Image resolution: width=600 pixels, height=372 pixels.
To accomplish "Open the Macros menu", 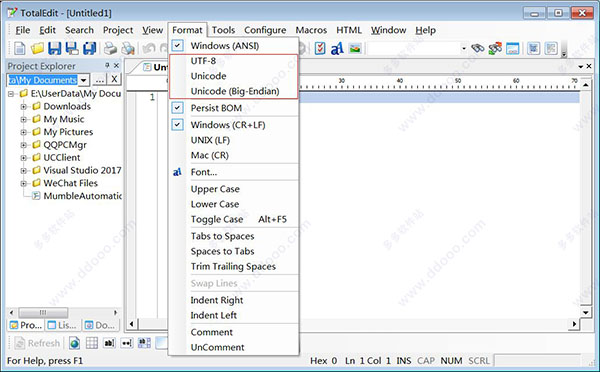I will click(311, 30).
